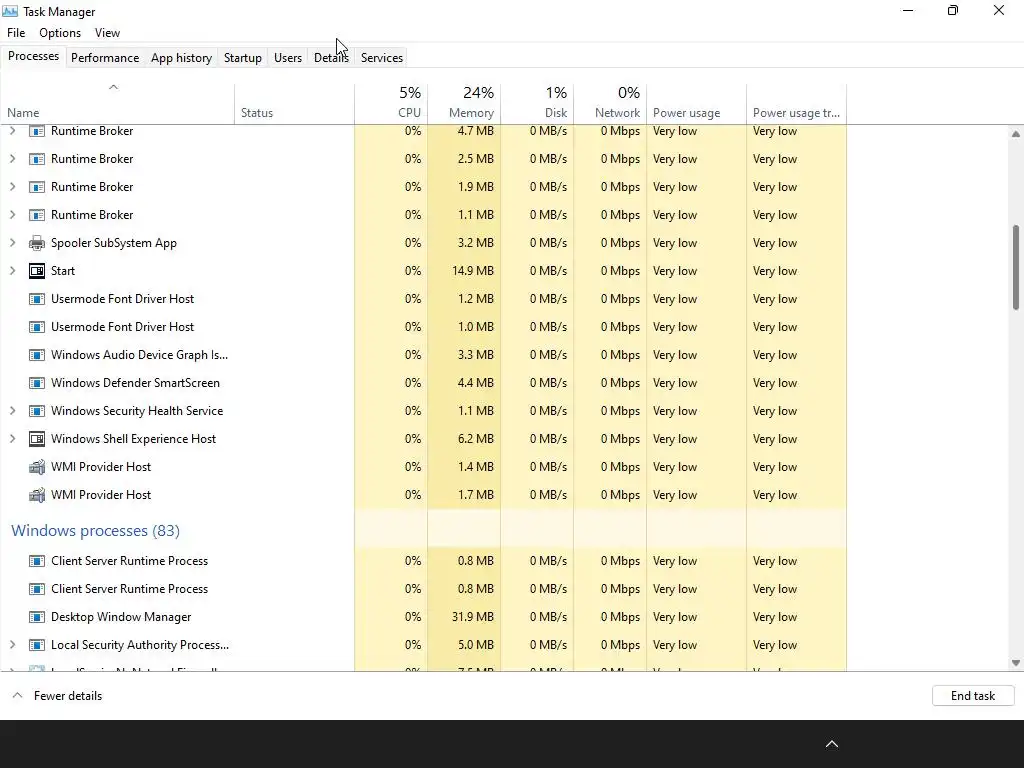The image size is (1024, 768).
Task: Click the Spooler SubSystem App printer icon
Action: click(x=37, y=243)
